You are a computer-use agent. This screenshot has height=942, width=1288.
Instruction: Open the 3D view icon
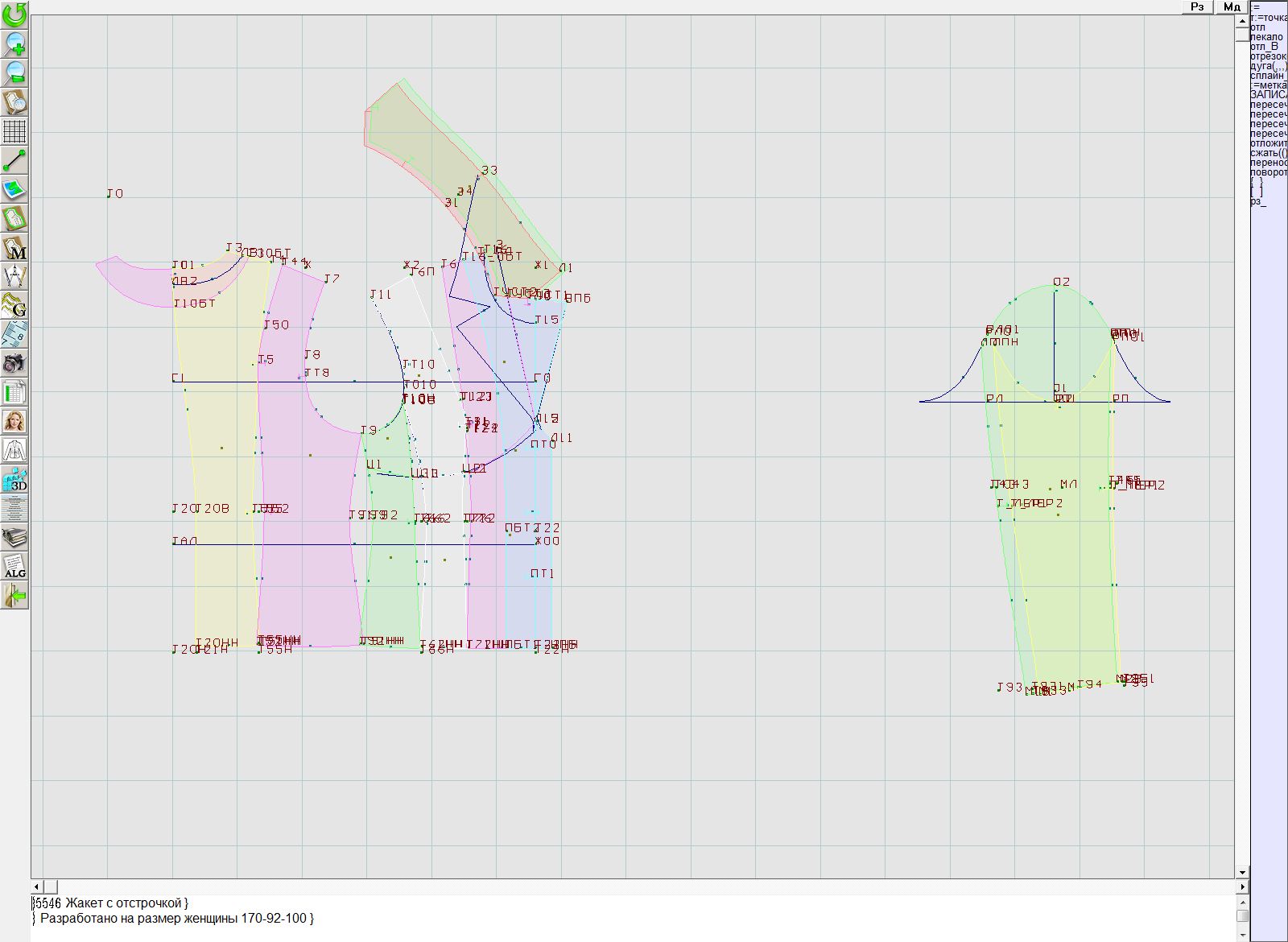pyautogui.click(x=14, y=479)
